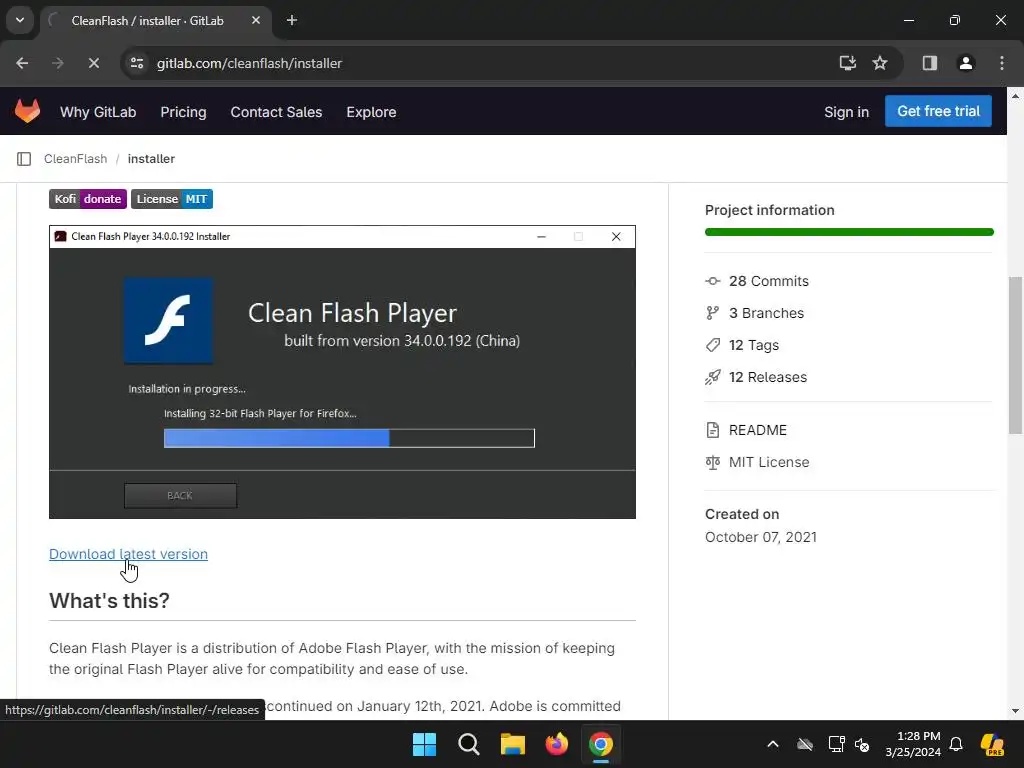The image size is (1024, 768).
Task: Click the Chrome taskbar icon
Action: tap(601, 744)
